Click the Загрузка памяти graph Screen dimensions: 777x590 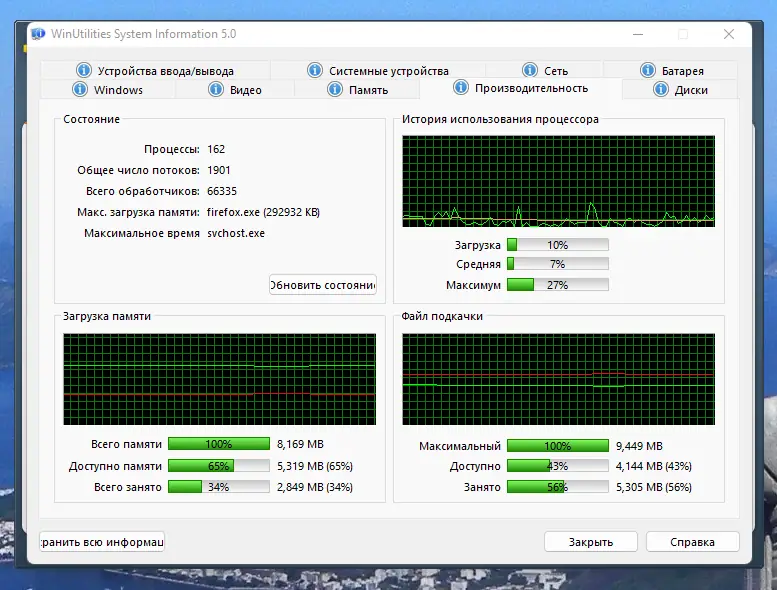click(x=220, y=379)
